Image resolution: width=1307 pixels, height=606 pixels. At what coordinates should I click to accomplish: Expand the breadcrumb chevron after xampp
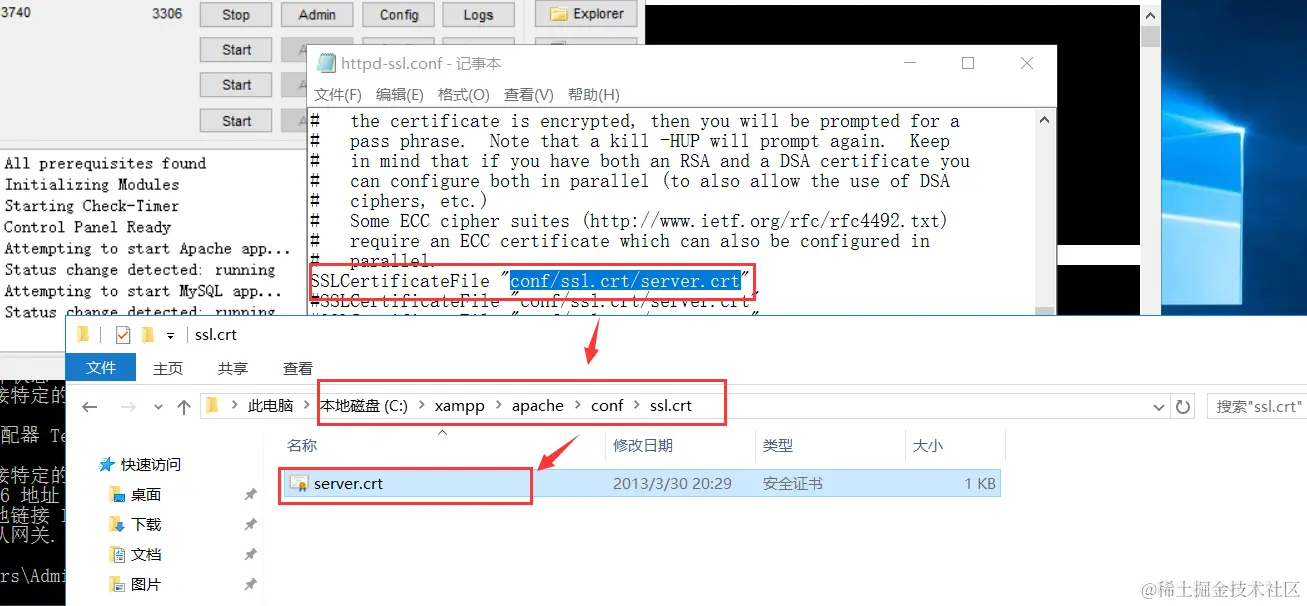[499, 406]
